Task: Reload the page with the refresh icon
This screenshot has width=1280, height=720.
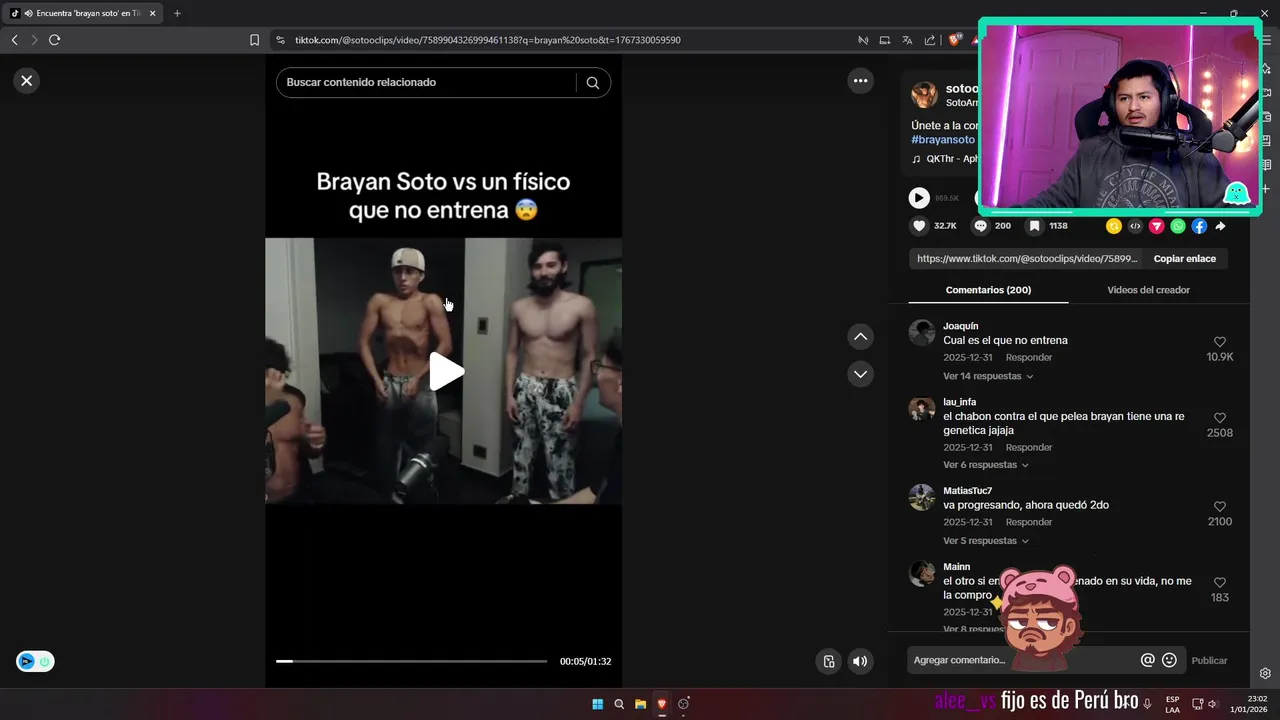Action: [54, 40]
